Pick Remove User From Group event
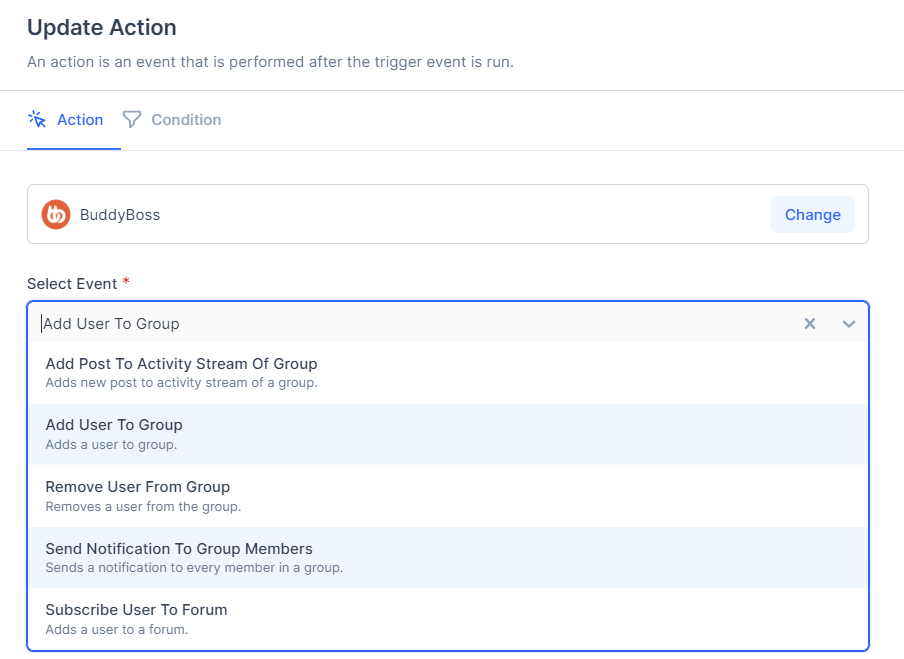The image size is (904, 659). pyautogui.click(x=137, y=487)
